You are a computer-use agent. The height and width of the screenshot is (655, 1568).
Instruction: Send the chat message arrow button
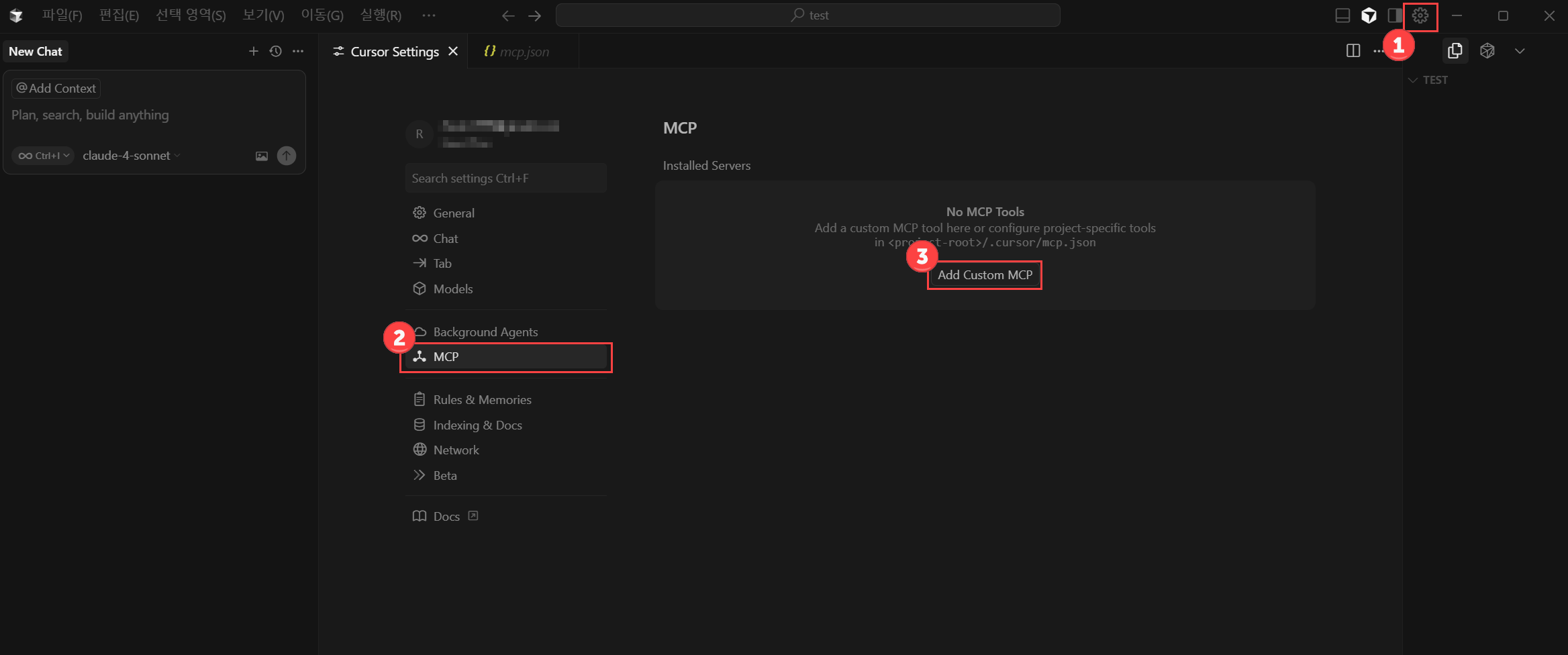pyautogui.click(x=287, y=156)
